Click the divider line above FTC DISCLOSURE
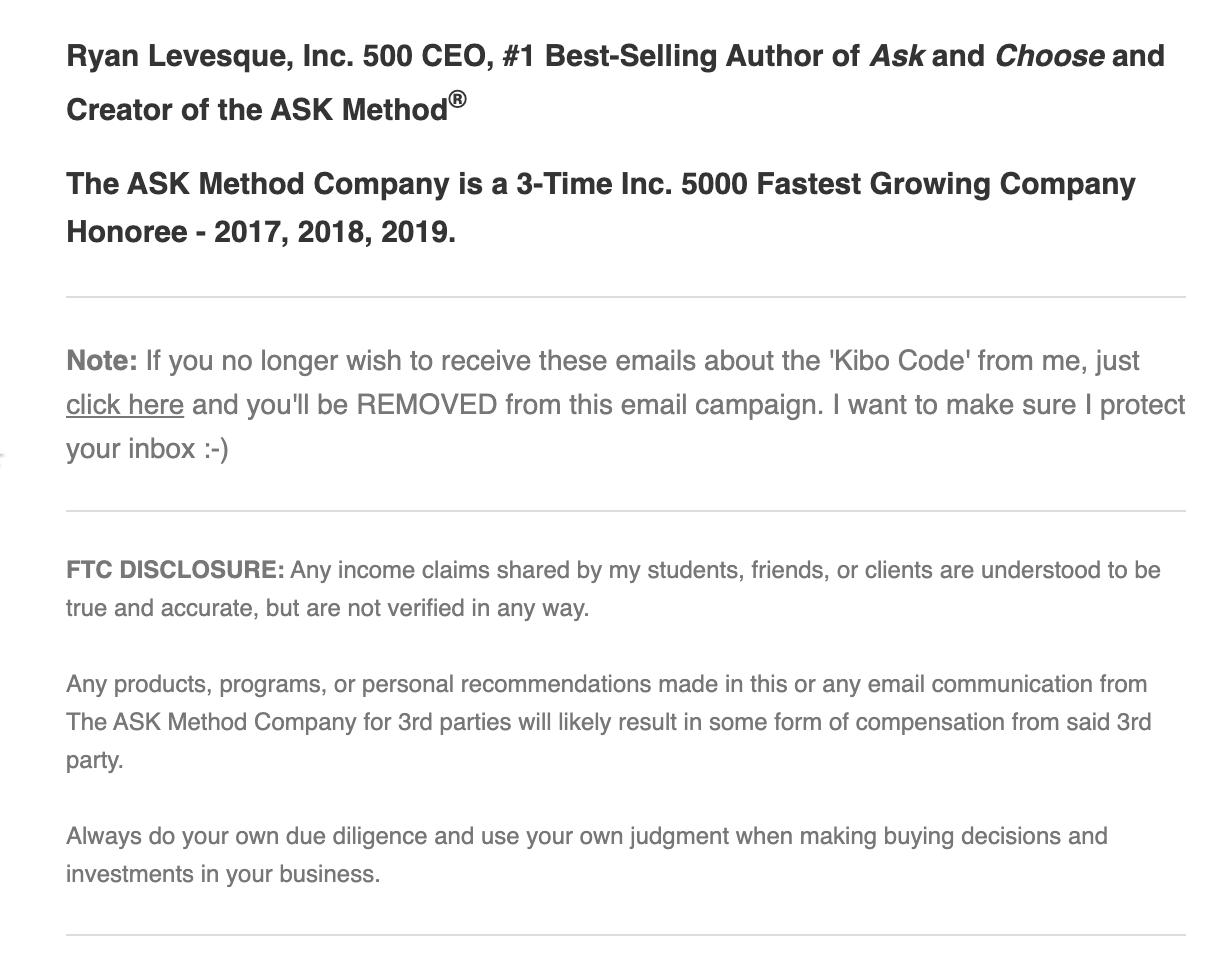Image resolution: width=1214 pixels, height=974 pixels. click(625, 511)
